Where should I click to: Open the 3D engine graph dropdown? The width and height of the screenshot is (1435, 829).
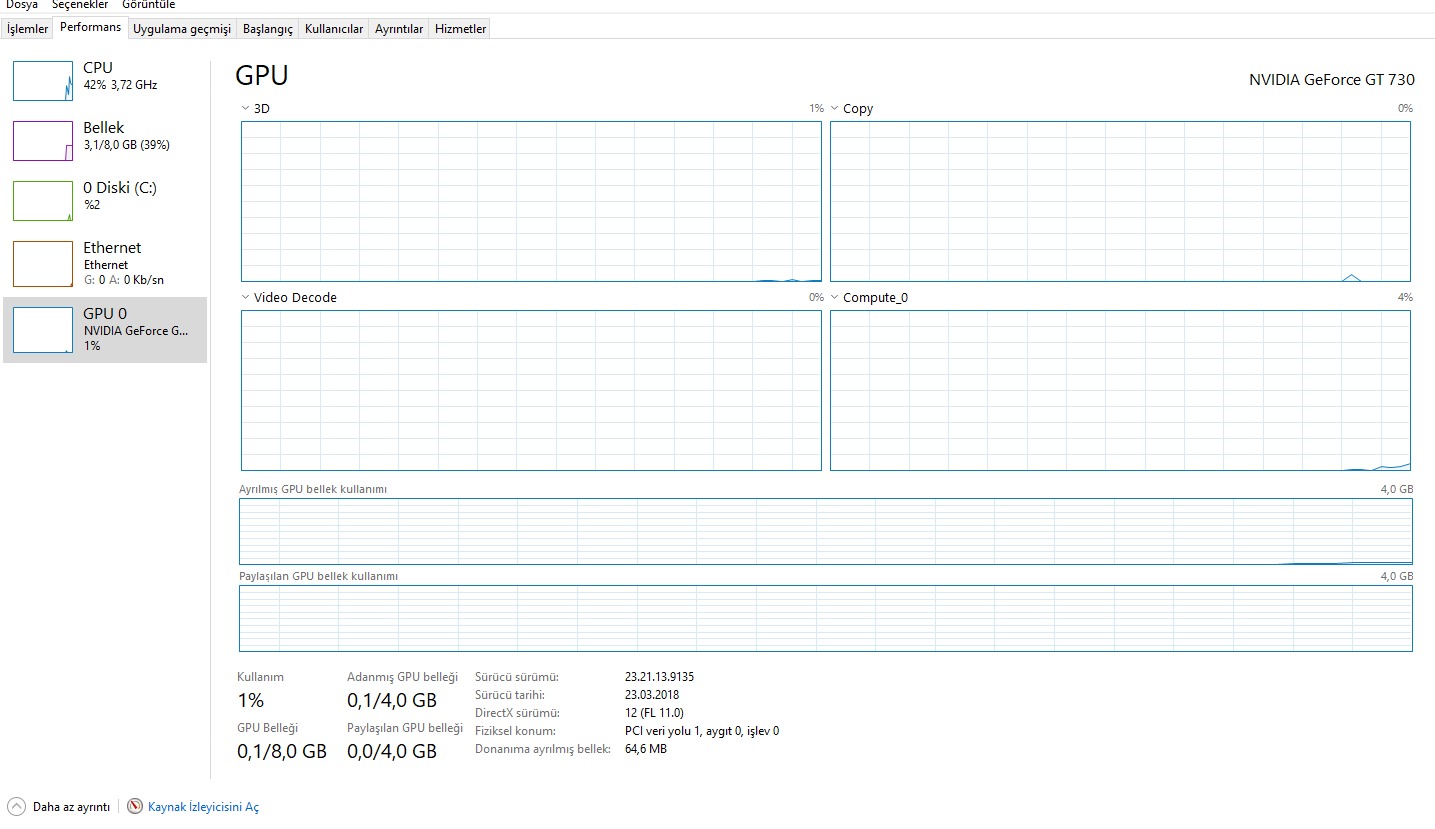pos(246,108)
